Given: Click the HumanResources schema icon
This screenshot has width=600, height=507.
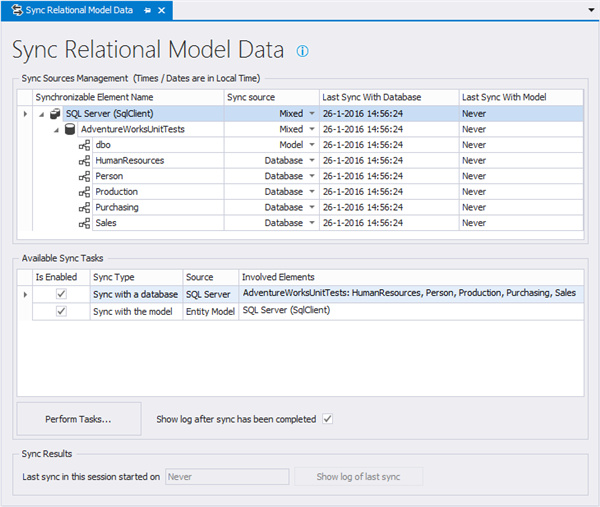Looking at the screenshot, I should (85, 160).
